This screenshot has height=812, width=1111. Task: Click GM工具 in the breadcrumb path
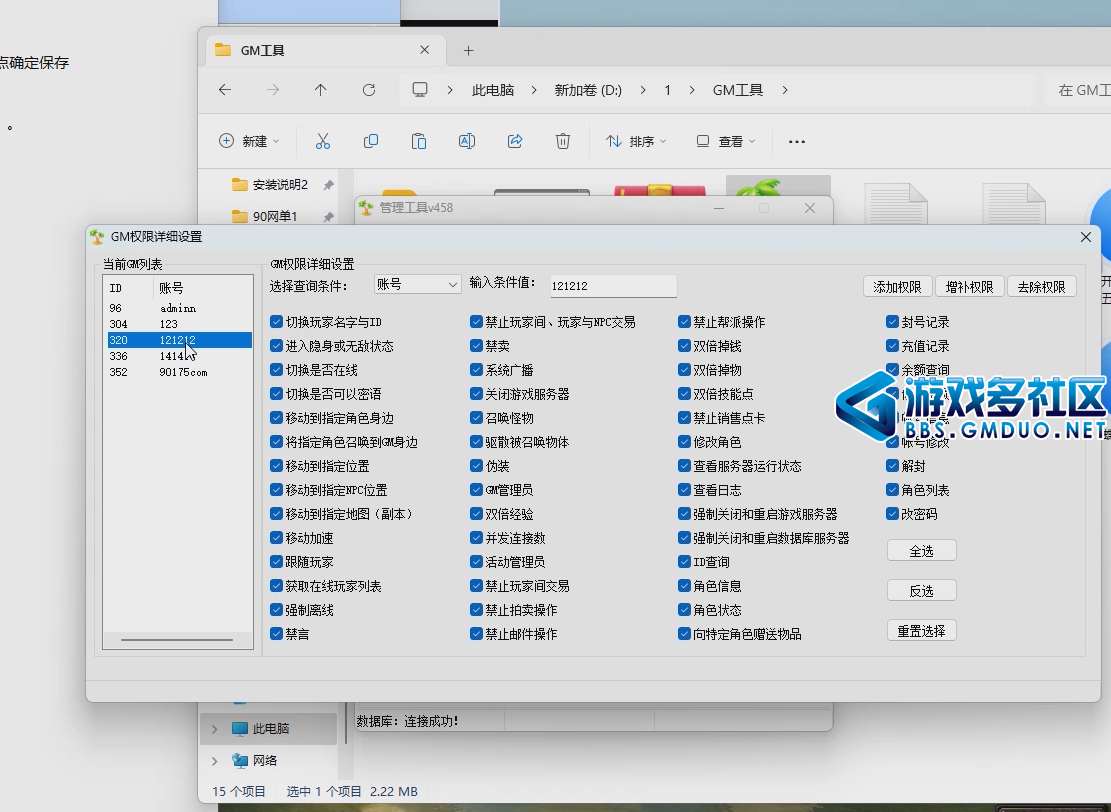point(738,90)
